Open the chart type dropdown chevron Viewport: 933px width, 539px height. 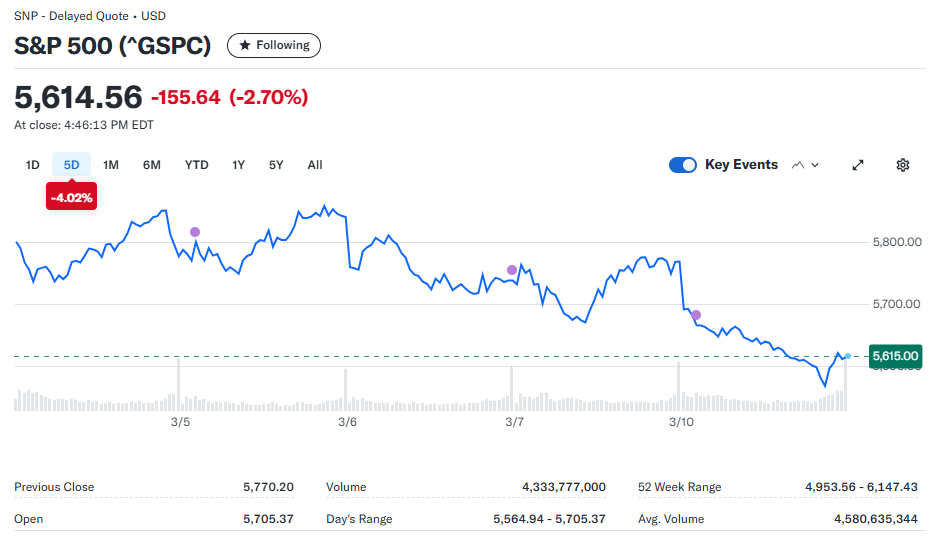pos(815,165)
